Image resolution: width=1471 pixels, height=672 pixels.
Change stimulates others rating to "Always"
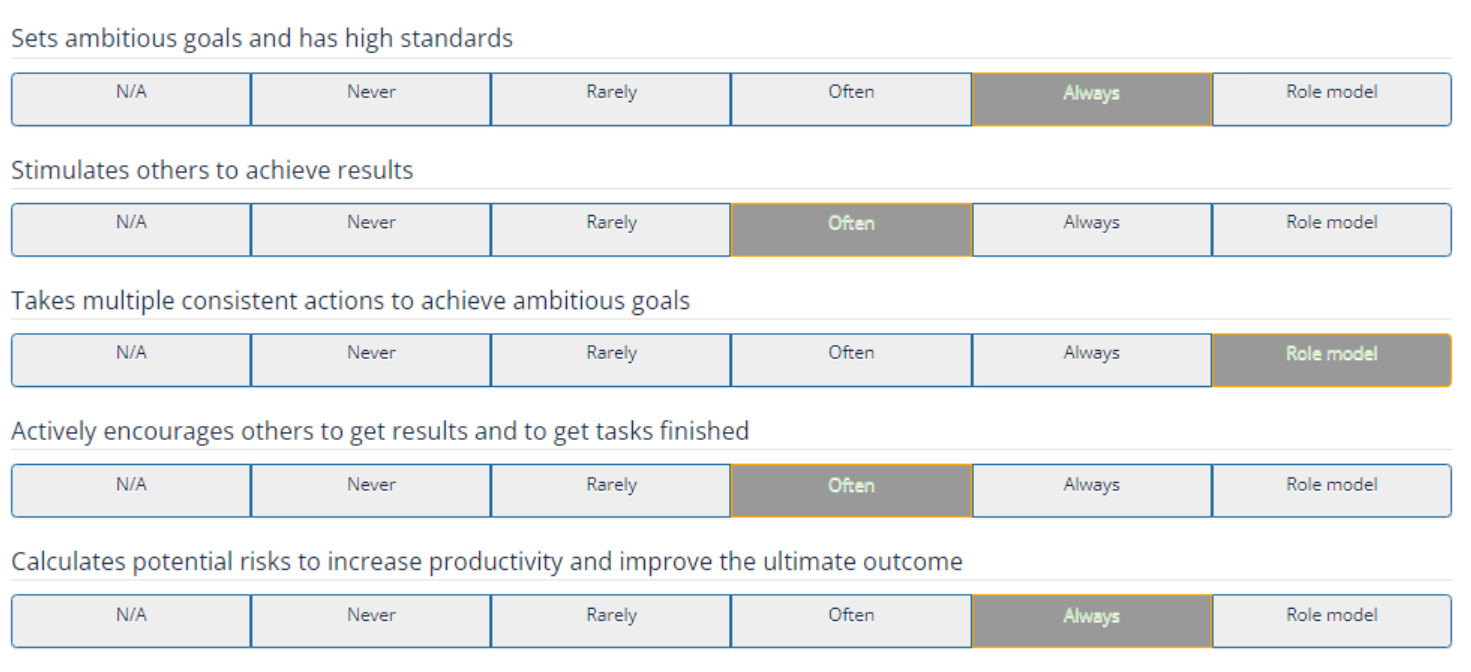point(1091,229)
